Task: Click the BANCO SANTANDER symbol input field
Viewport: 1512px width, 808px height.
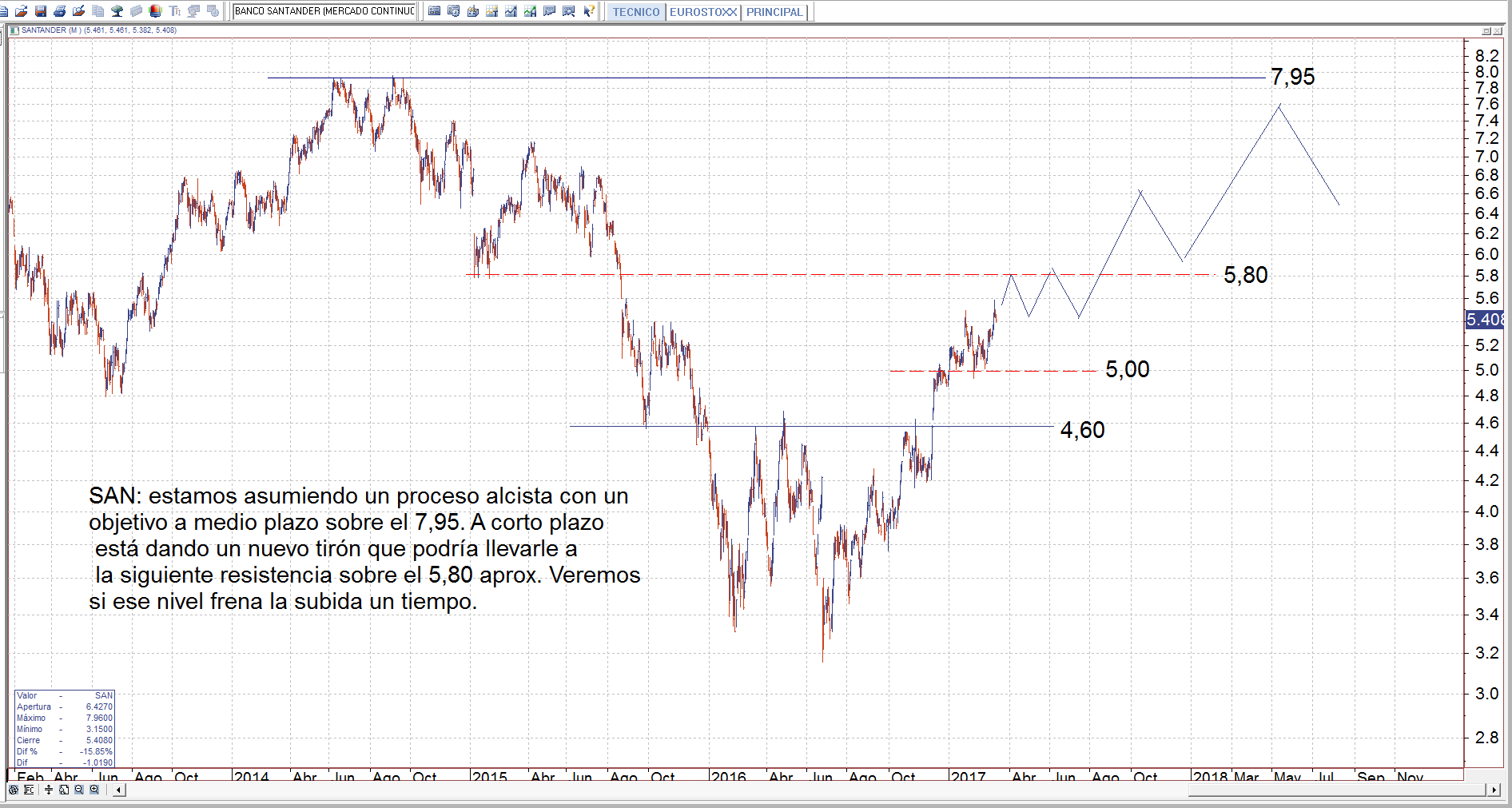Action: coord(324,11)
